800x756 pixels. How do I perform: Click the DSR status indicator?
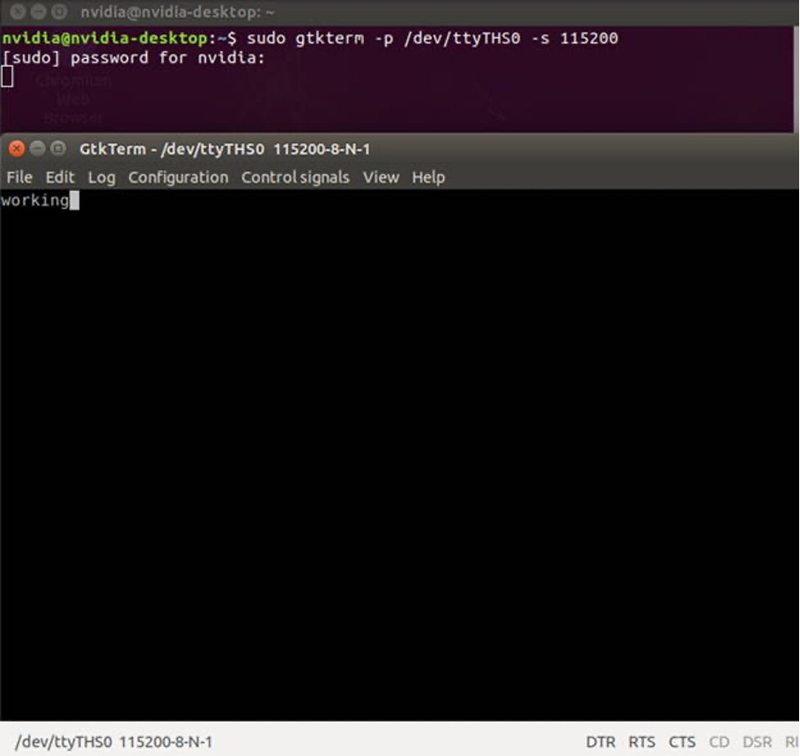click(x=756, y=742)
